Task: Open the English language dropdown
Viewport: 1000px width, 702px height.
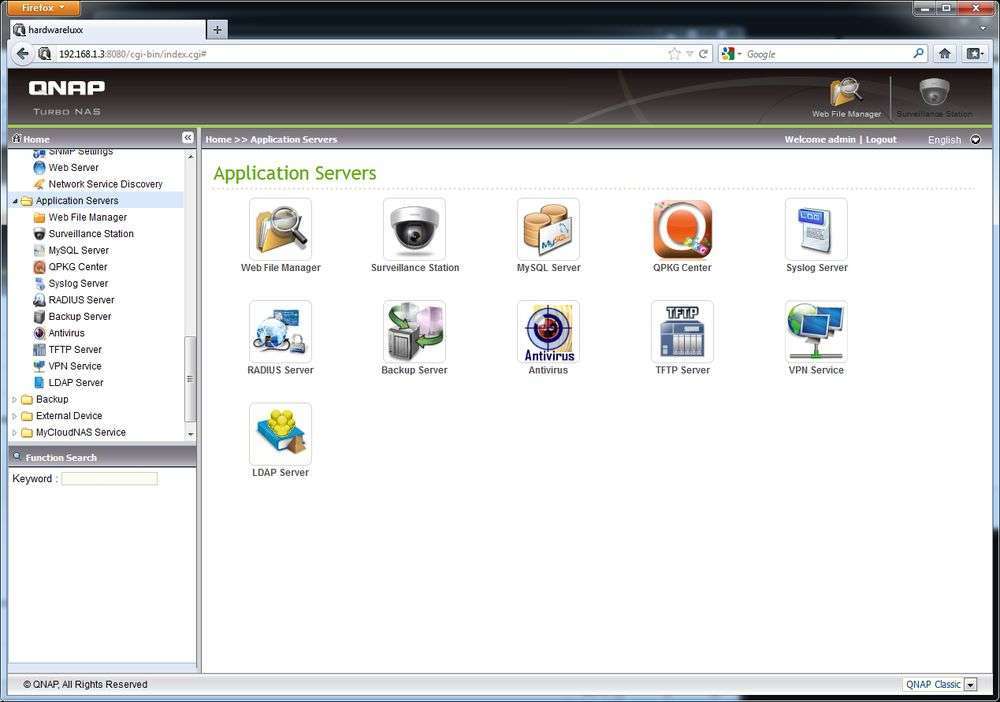Action: 975,140
